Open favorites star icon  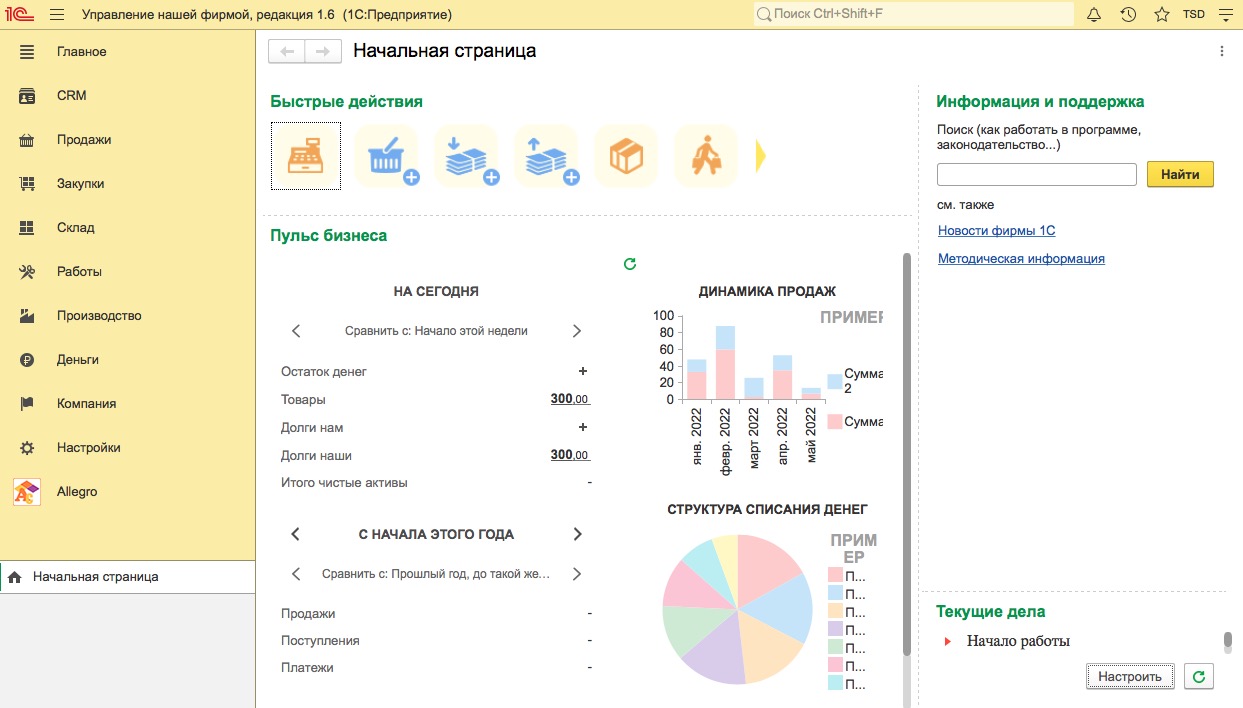point(1161,15)
